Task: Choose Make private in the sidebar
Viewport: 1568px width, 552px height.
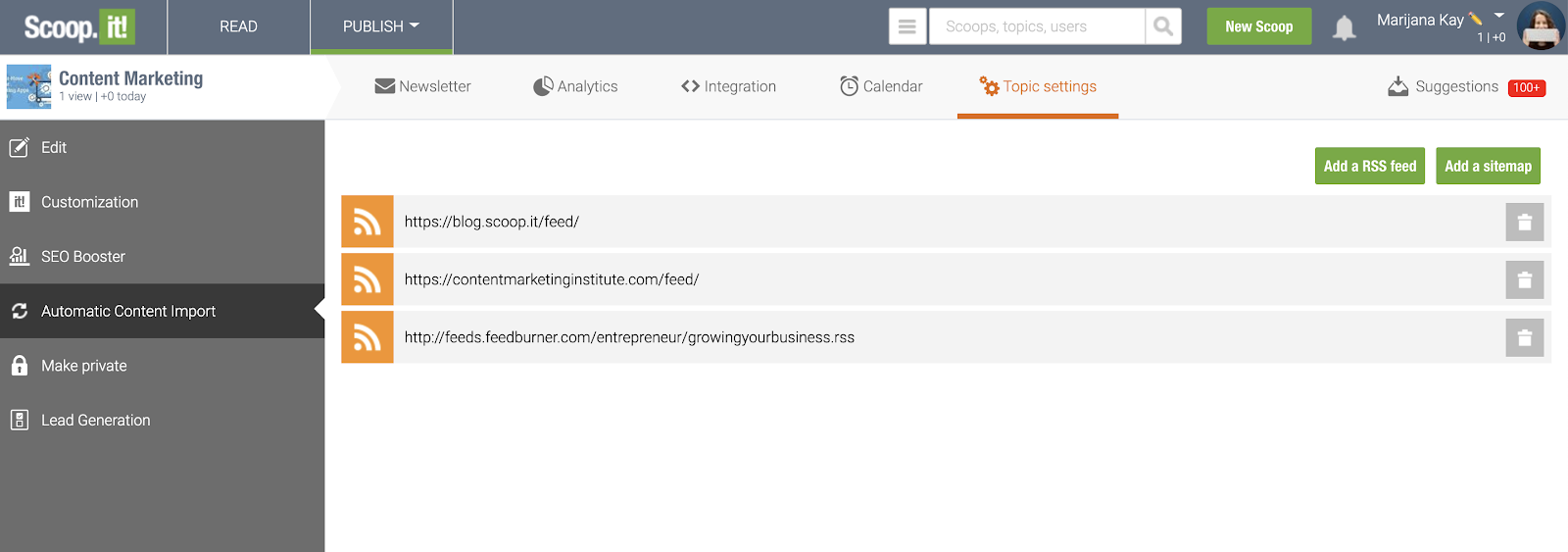Action: coord(163,366)
